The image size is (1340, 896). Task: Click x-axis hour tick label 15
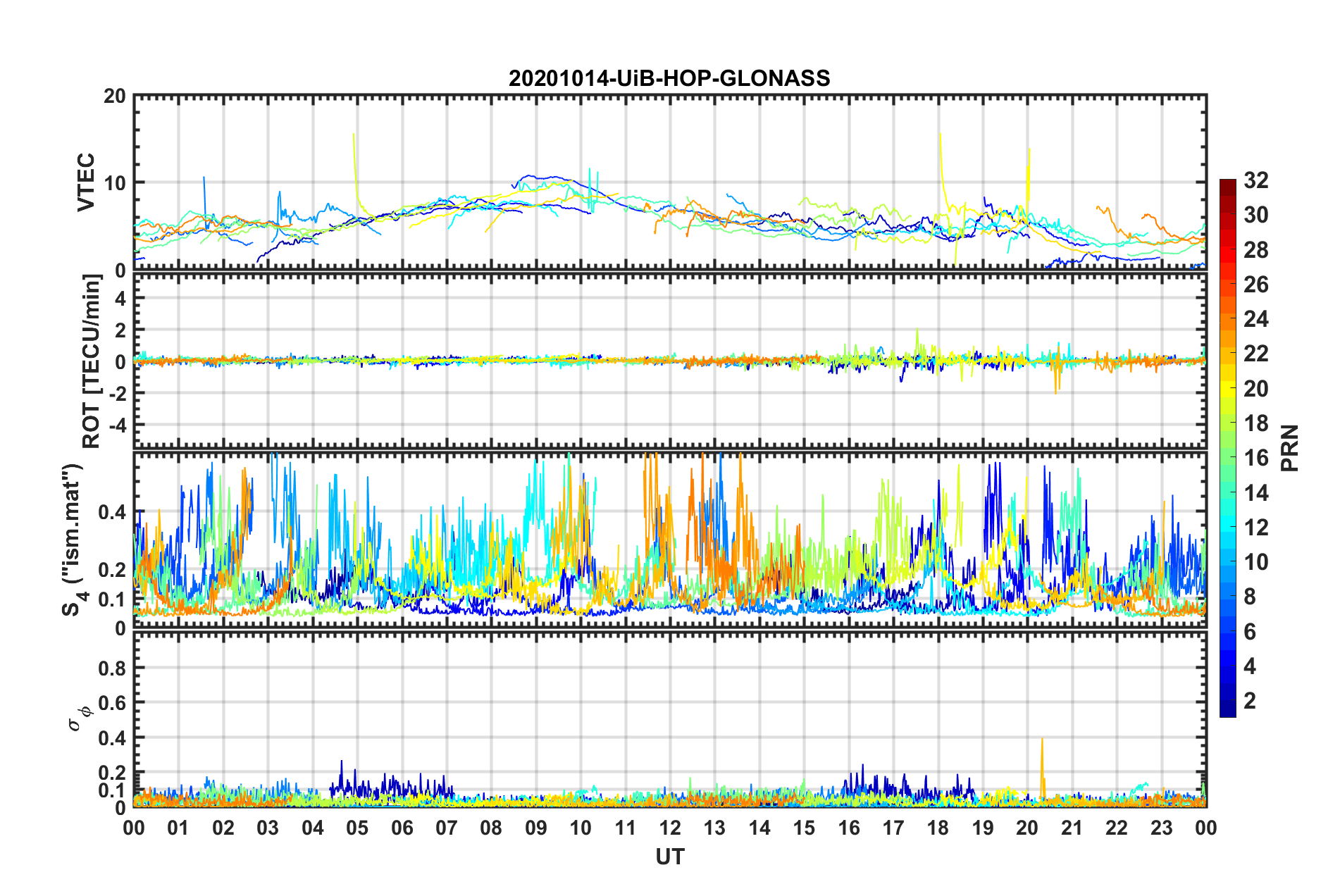click(x=804, y=828)
